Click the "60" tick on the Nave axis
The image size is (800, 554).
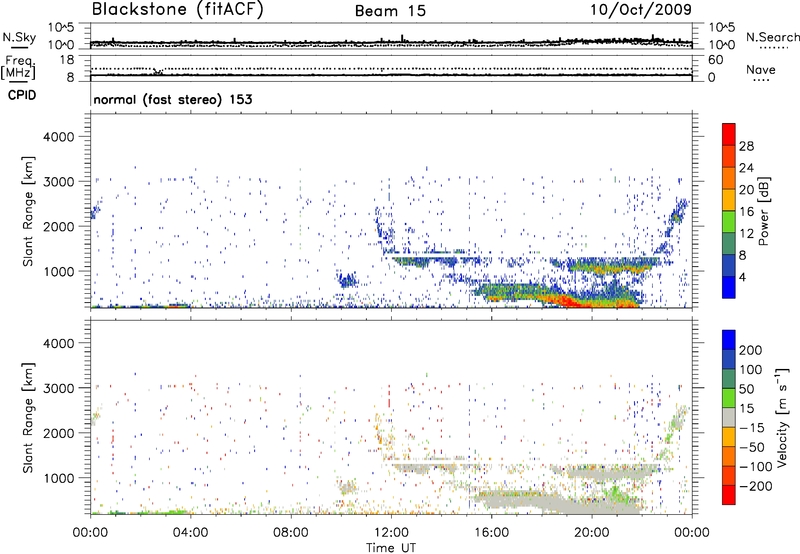coord(715,60)
